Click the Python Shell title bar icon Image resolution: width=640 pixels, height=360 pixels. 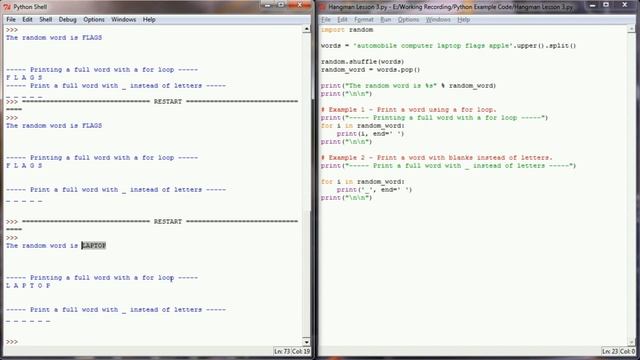[x=7, y=7]
